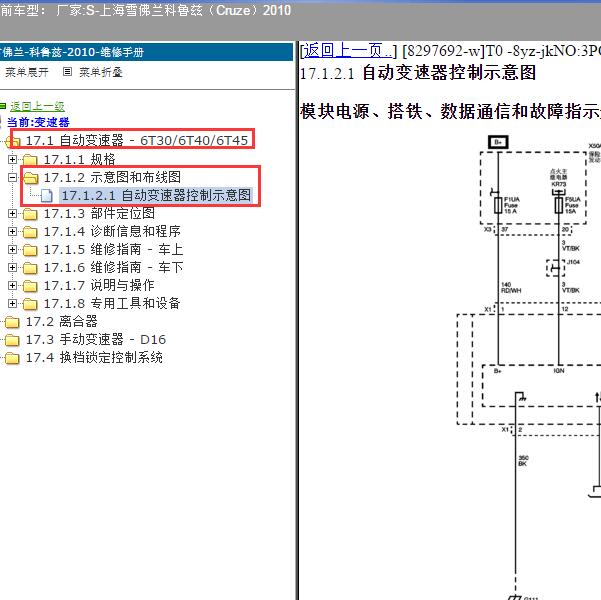Viewport: 601px width, 600px height.
Task: Collapse the 17.1.2 示意图和布线图 node
Action: pos(12,177)
